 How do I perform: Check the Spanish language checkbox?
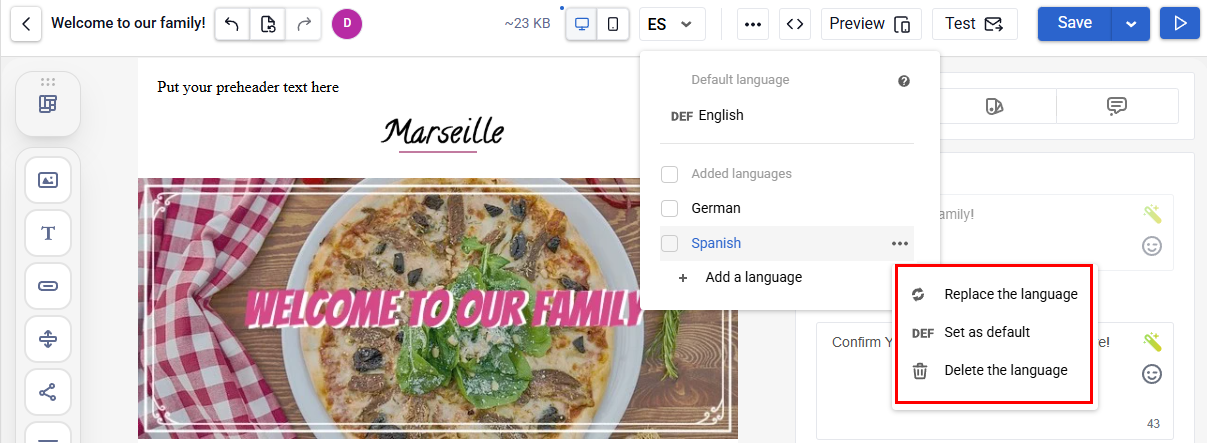670,243
